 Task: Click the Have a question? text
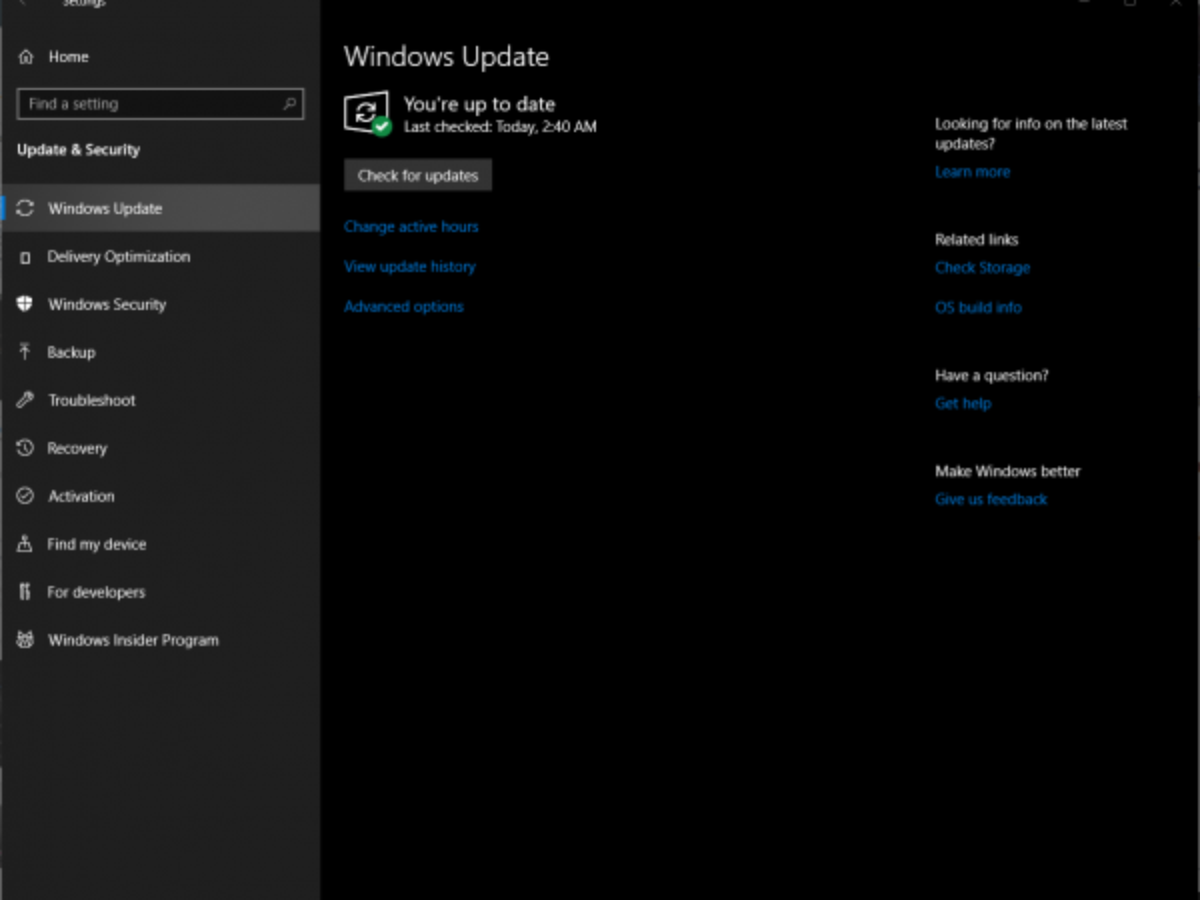tap(991, 376)
